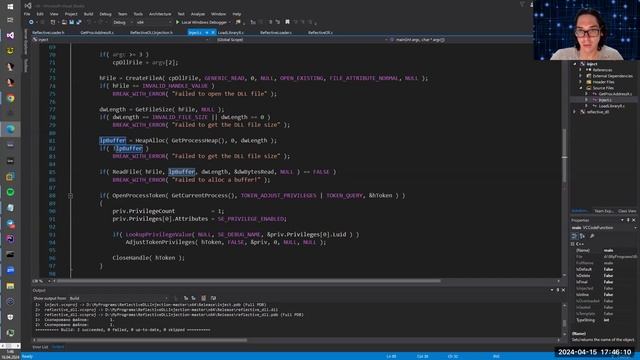The height and width of the screenshot is (360, 640).
Task: Click the Save All toolbar icon
Action: 79,22
